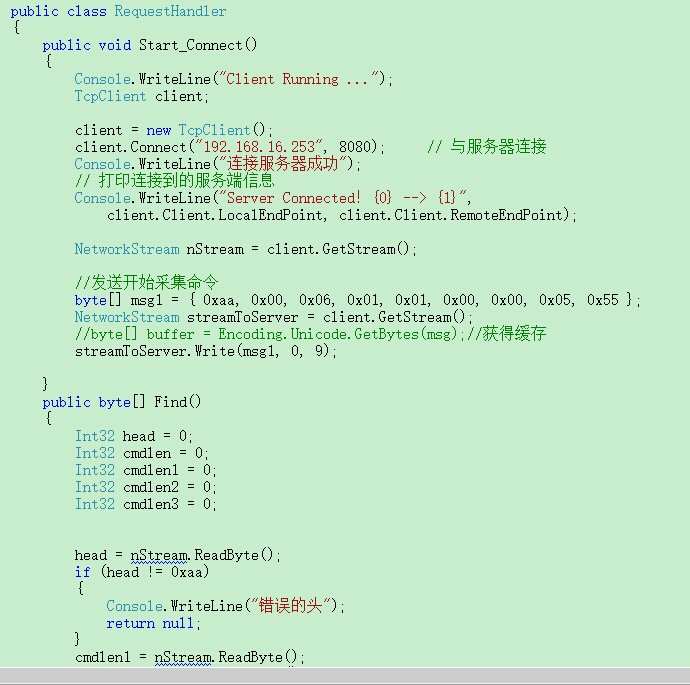Click the "return null;" statement
690x685 pixels.
coord(153,623)
